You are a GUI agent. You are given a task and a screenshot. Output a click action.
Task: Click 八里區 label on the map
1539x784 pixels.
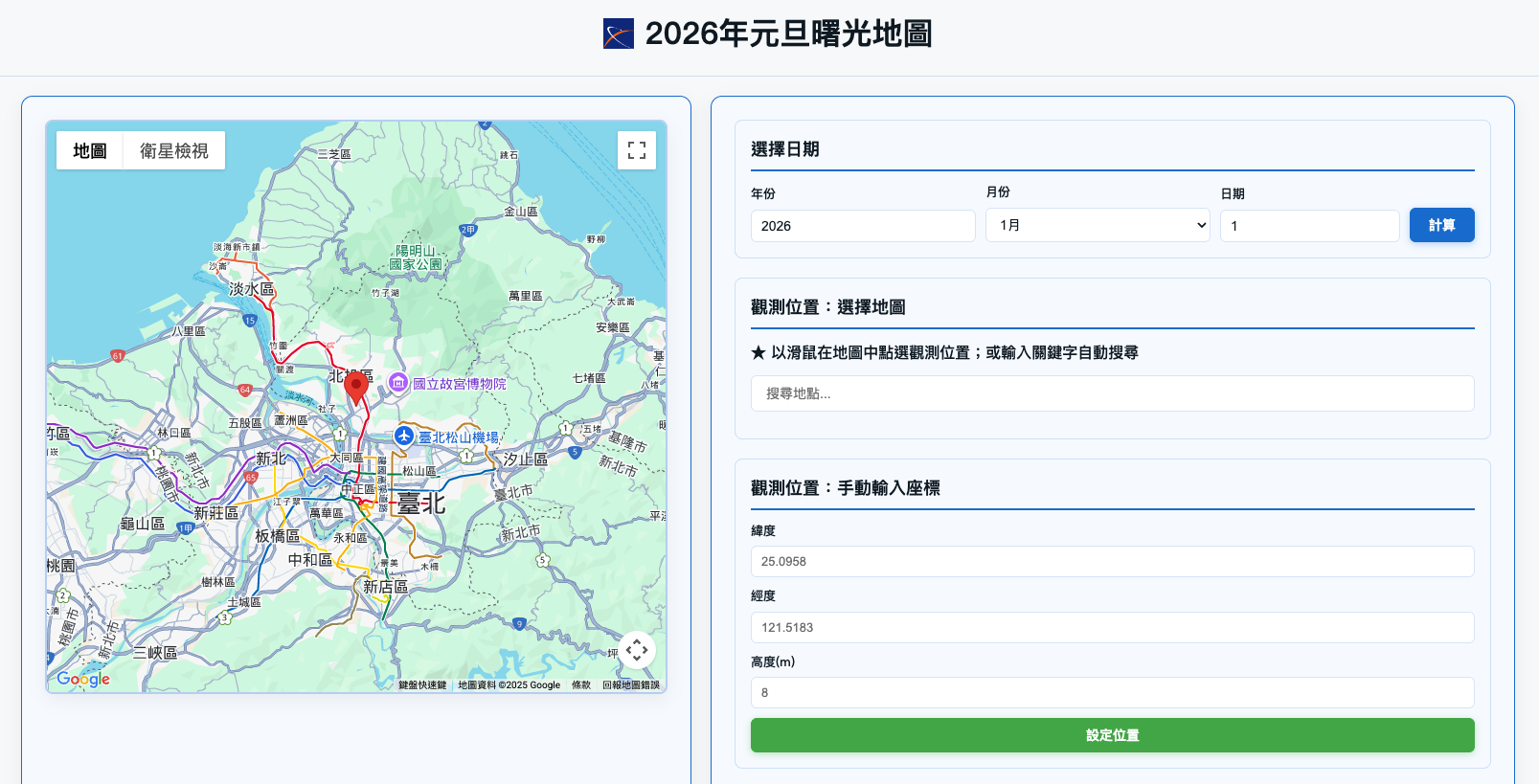[x=189, y=331]
